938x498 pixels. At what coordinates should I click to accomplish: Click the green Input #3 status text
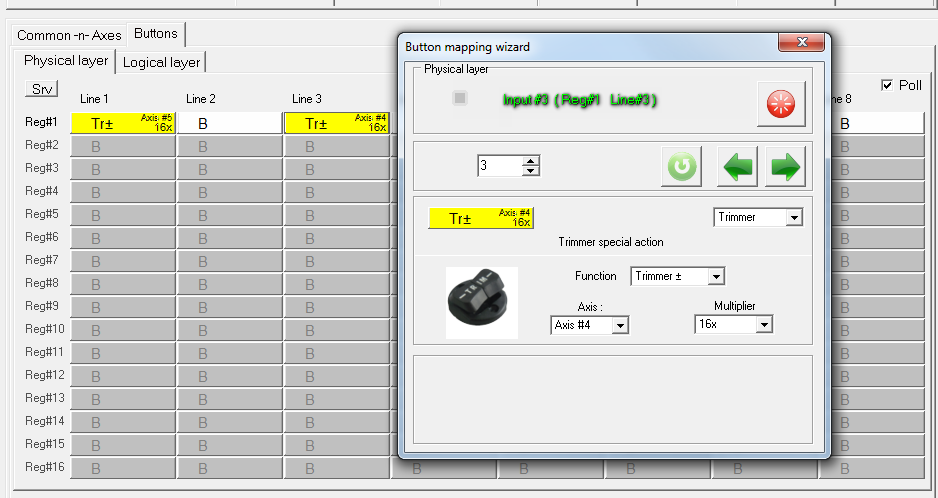tap(580, 100)
